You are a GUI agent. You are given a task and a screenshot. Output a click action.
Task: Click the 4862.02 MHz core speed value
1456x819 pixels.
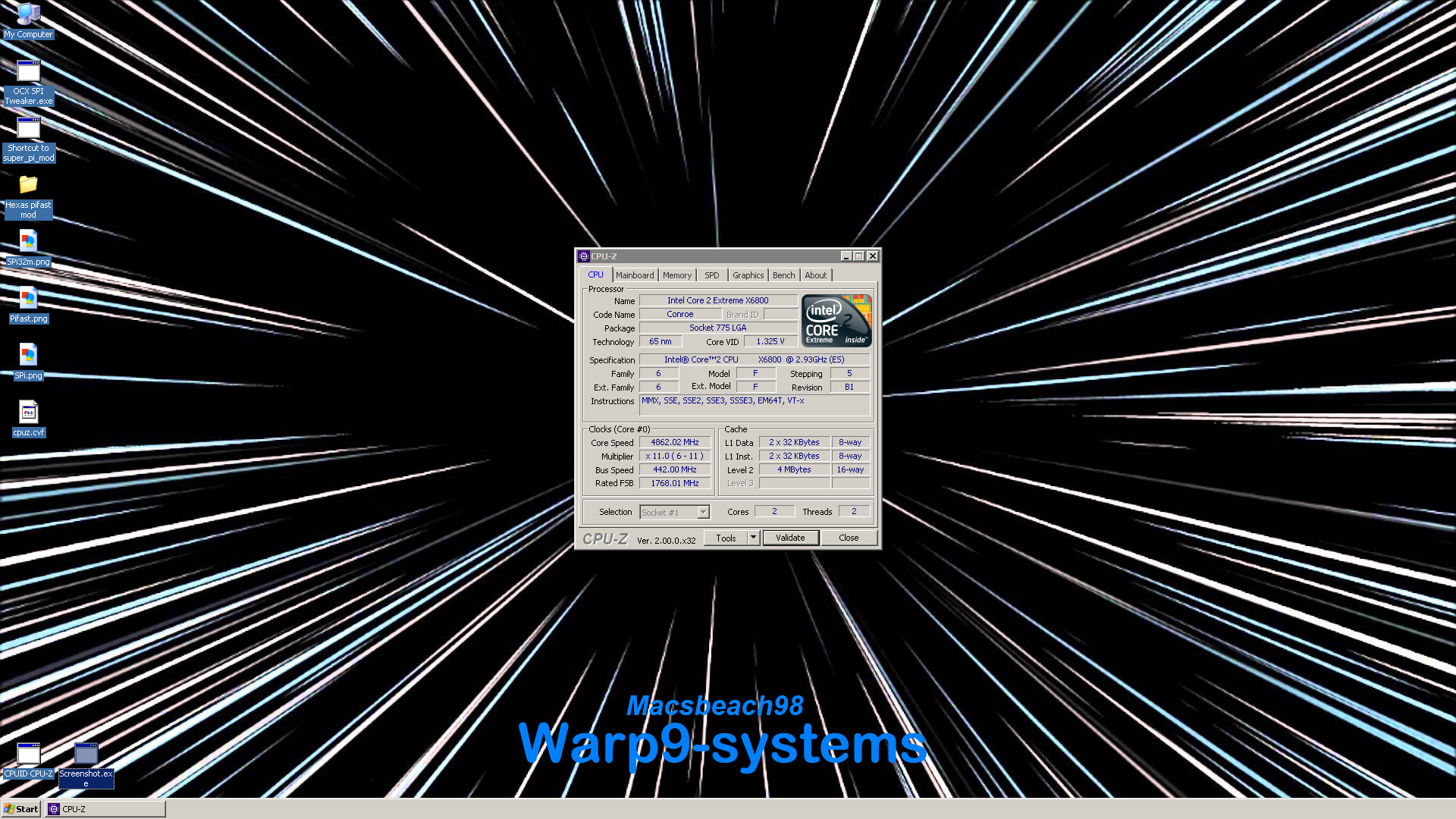(675, 442)
